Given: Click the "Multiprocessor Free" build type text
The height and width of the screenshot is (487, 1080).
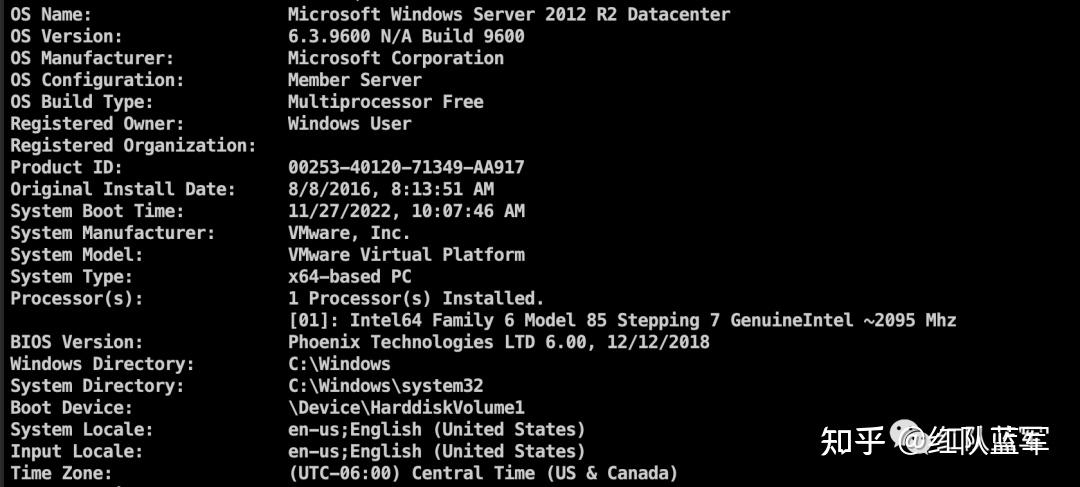Looking at the screenshot, I should point(386,102).
